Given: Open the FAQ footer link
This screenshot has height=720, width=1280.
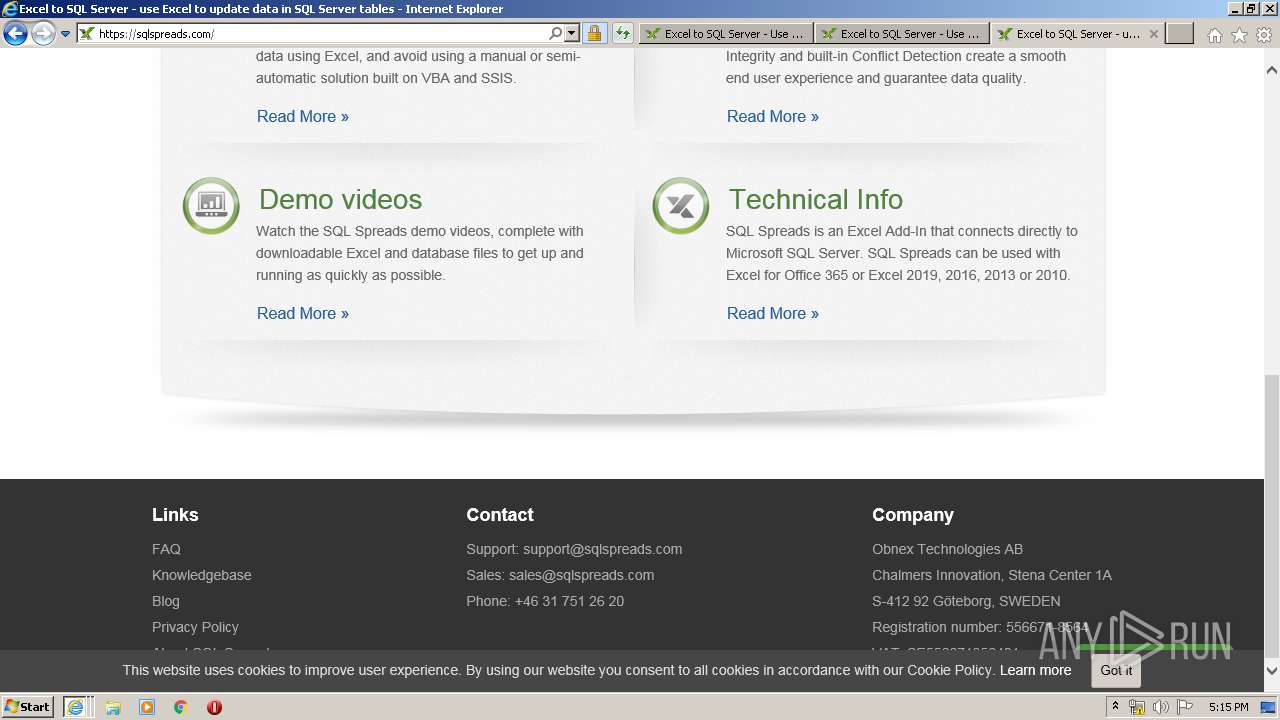Looking at the screenshot, I should tap(166, 549).
